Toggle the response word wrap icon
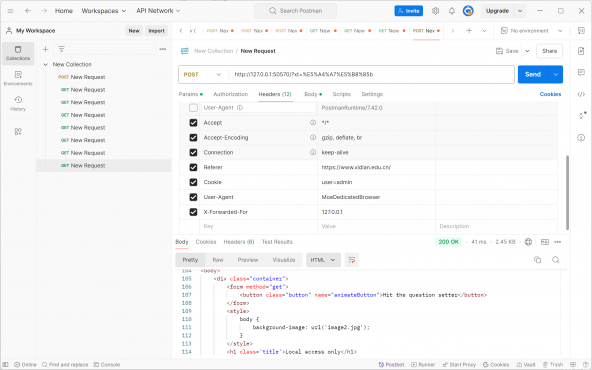592x370 pixels. 352,260
